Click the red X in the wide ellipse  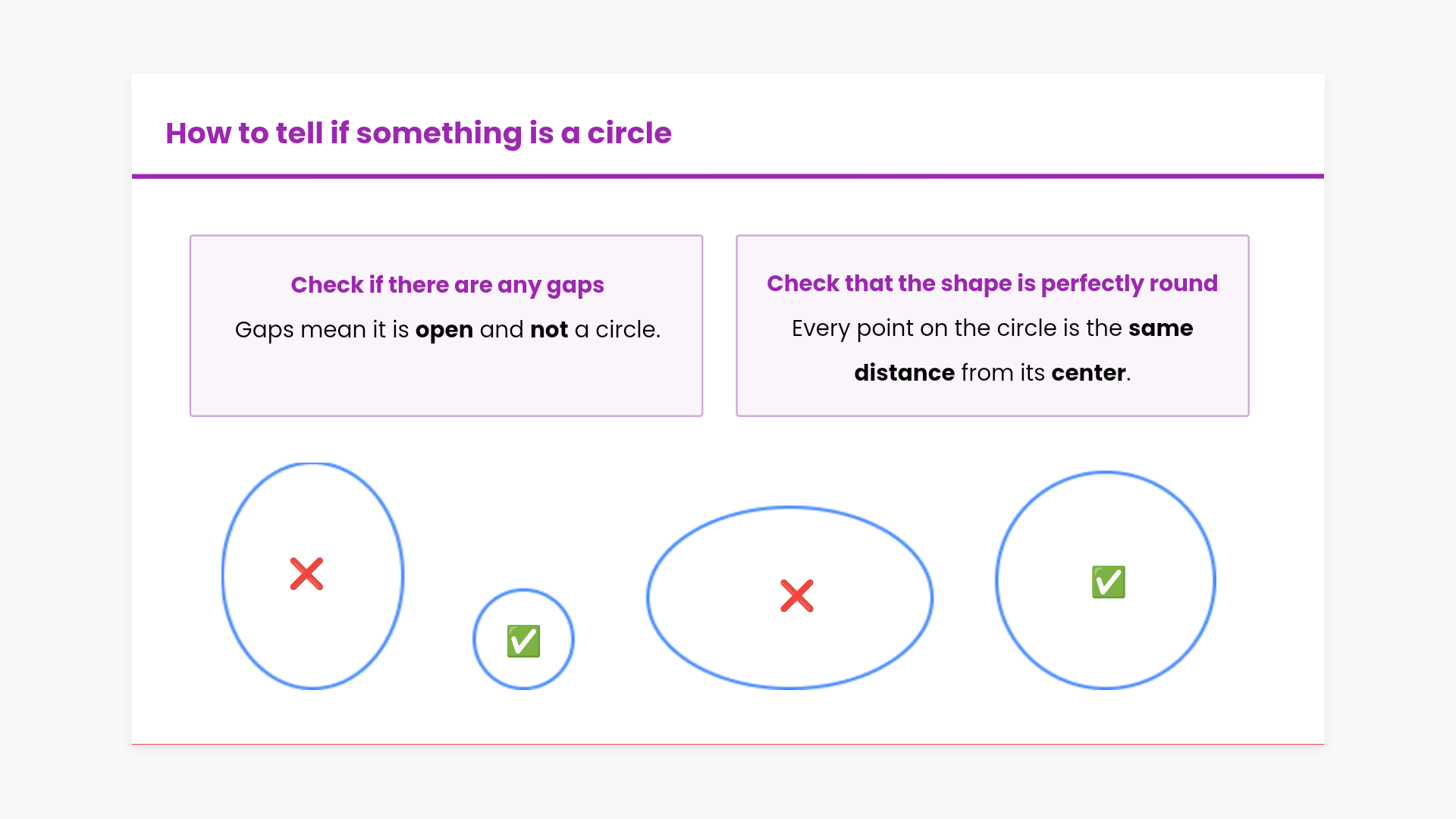coord(796,596)
